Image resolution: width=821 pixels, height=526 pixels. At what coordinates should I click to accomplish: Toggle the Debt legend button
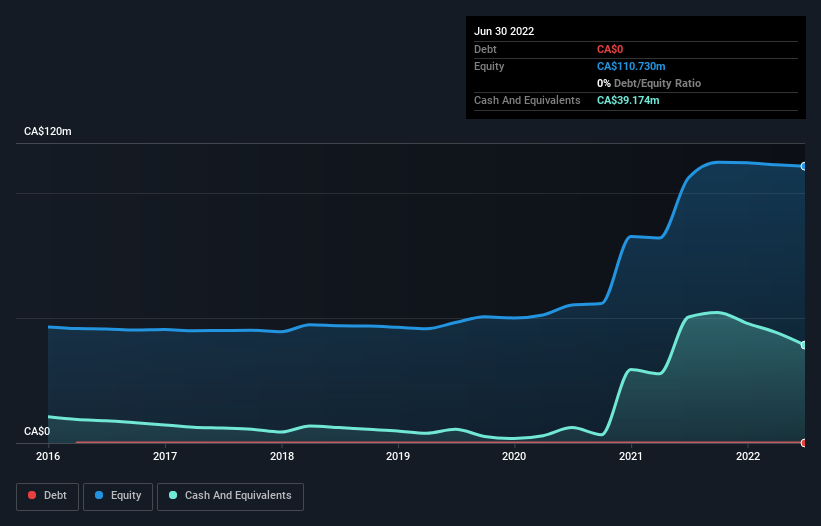pos(48,496)
